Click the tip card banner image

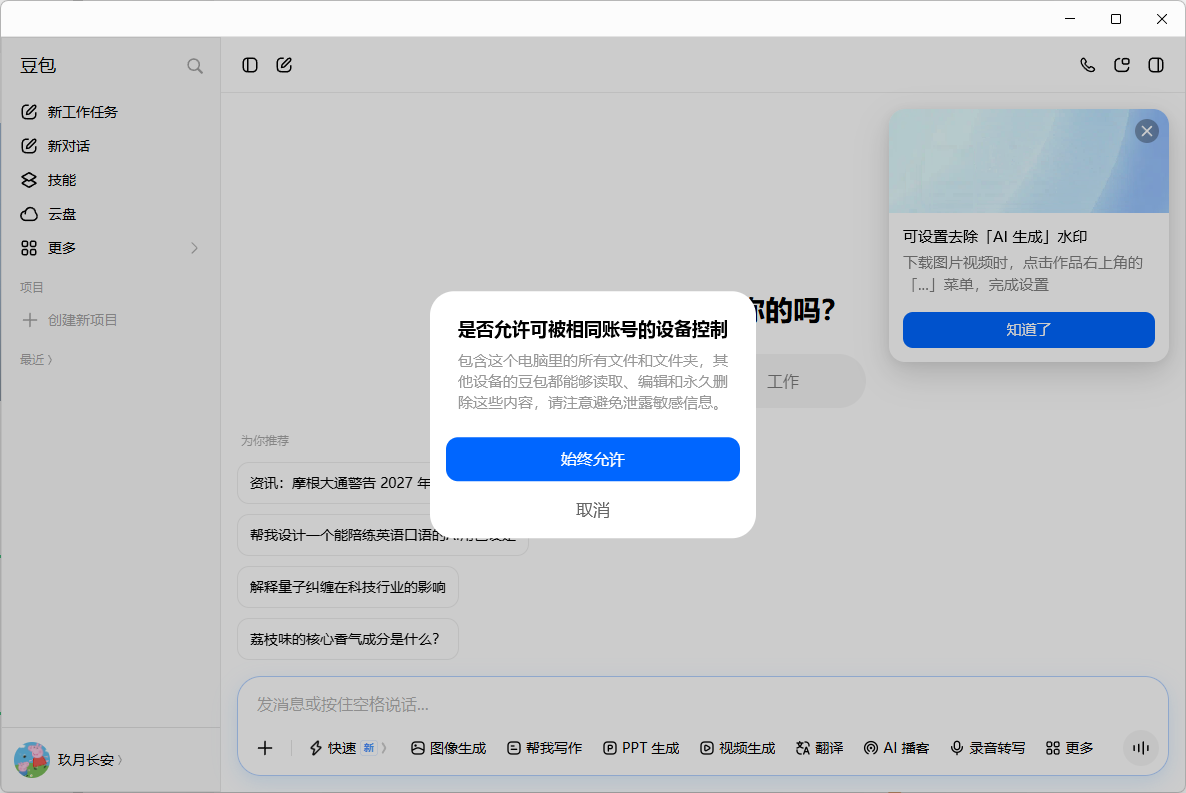click(1029, 161)
